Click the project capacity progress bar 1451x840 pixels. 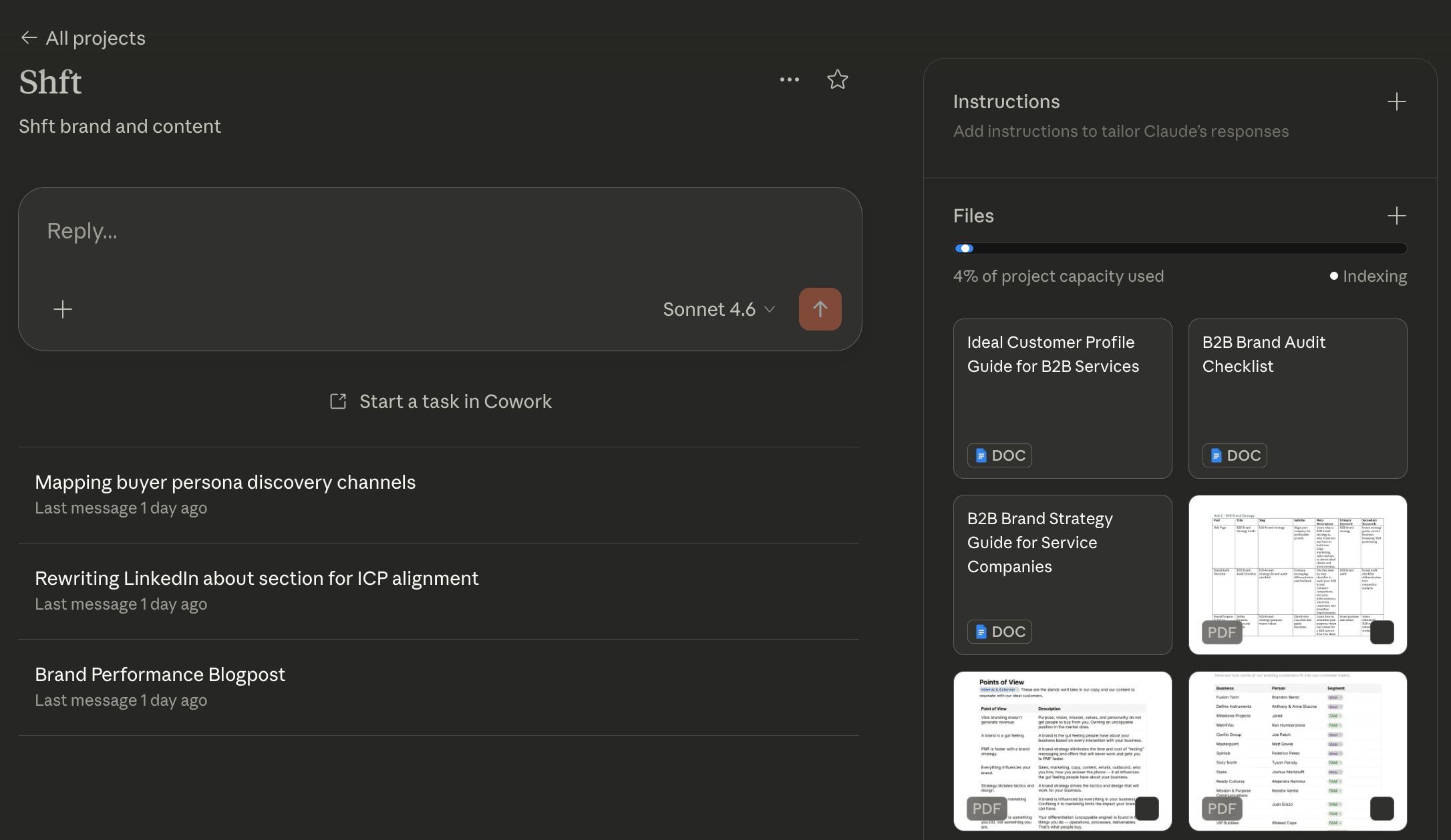click(1180, 248)
